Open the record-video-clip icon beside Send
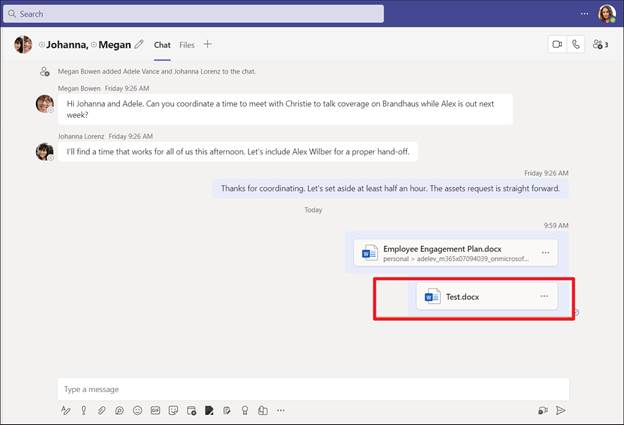 (x=543, y=410)
